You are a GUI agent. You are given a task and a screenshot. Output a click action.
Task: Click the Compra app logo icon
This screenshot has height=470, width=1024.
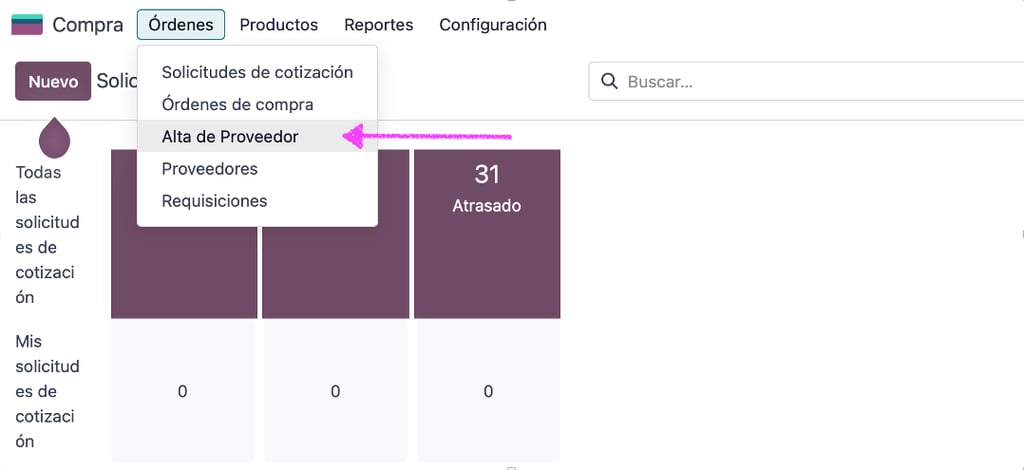pyautogui.click(x=27, y=25)
